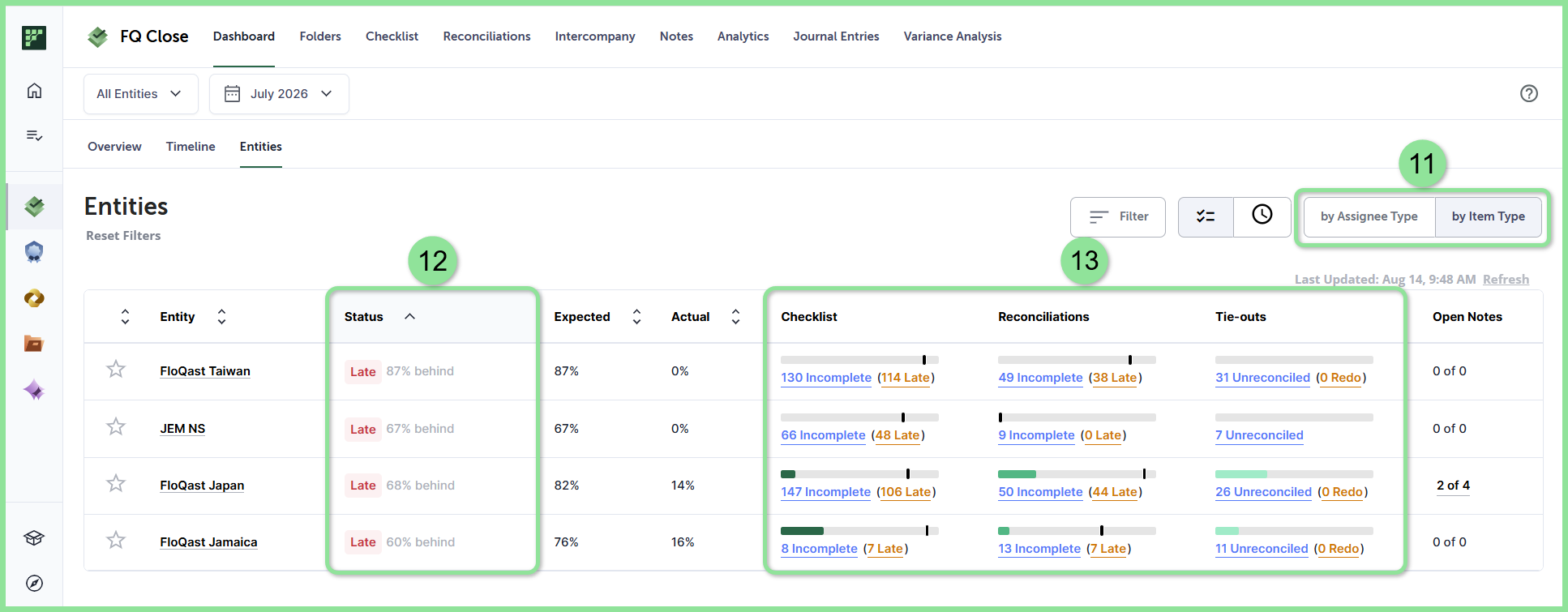1568x612 pixels.
Task: Open the July 2026 period dropdown
Action: point(279,94)
